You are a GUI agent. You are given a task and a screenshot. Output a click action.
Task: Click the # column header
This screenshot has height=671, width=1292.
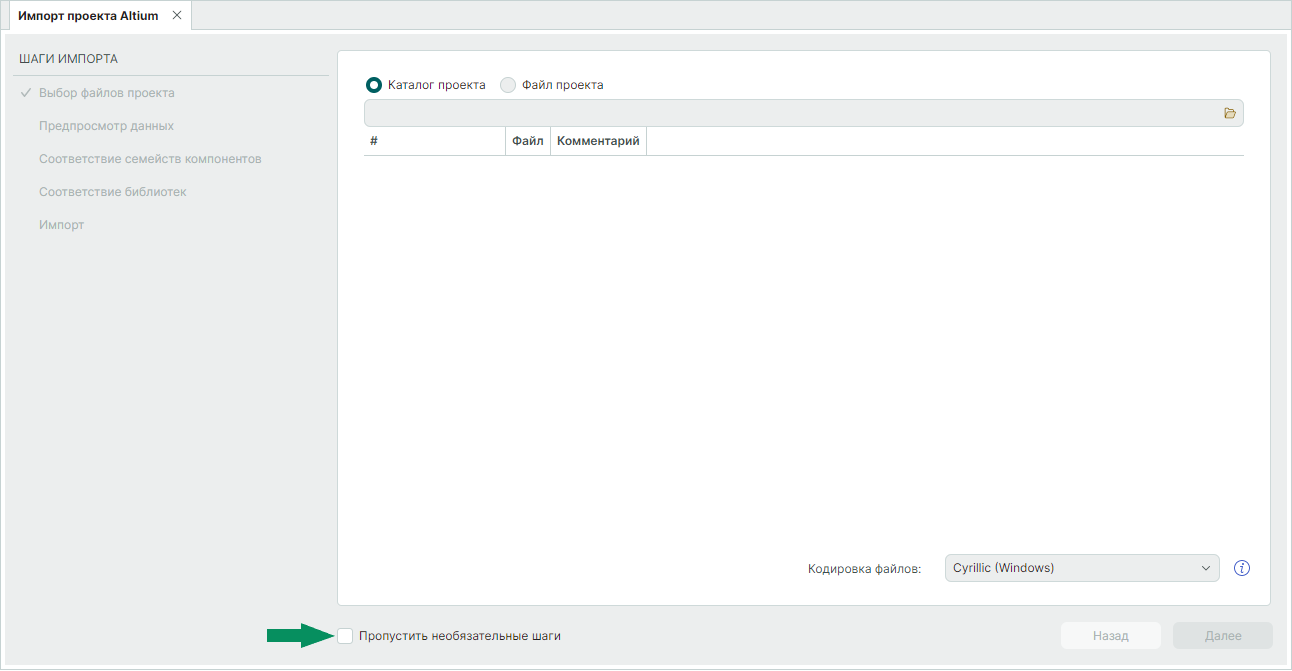(435, 141)
